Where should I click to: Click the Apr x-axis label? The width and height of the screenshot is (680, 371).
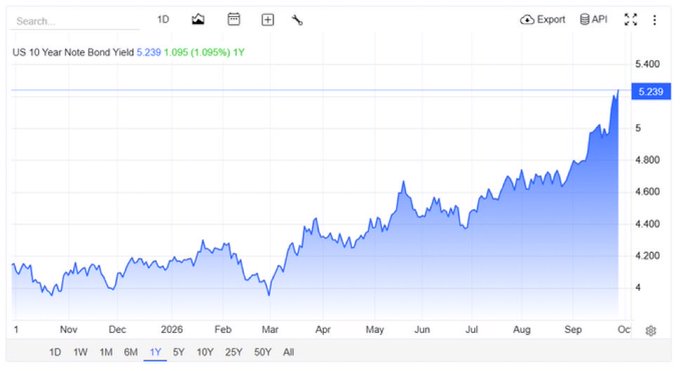point(323,329)
